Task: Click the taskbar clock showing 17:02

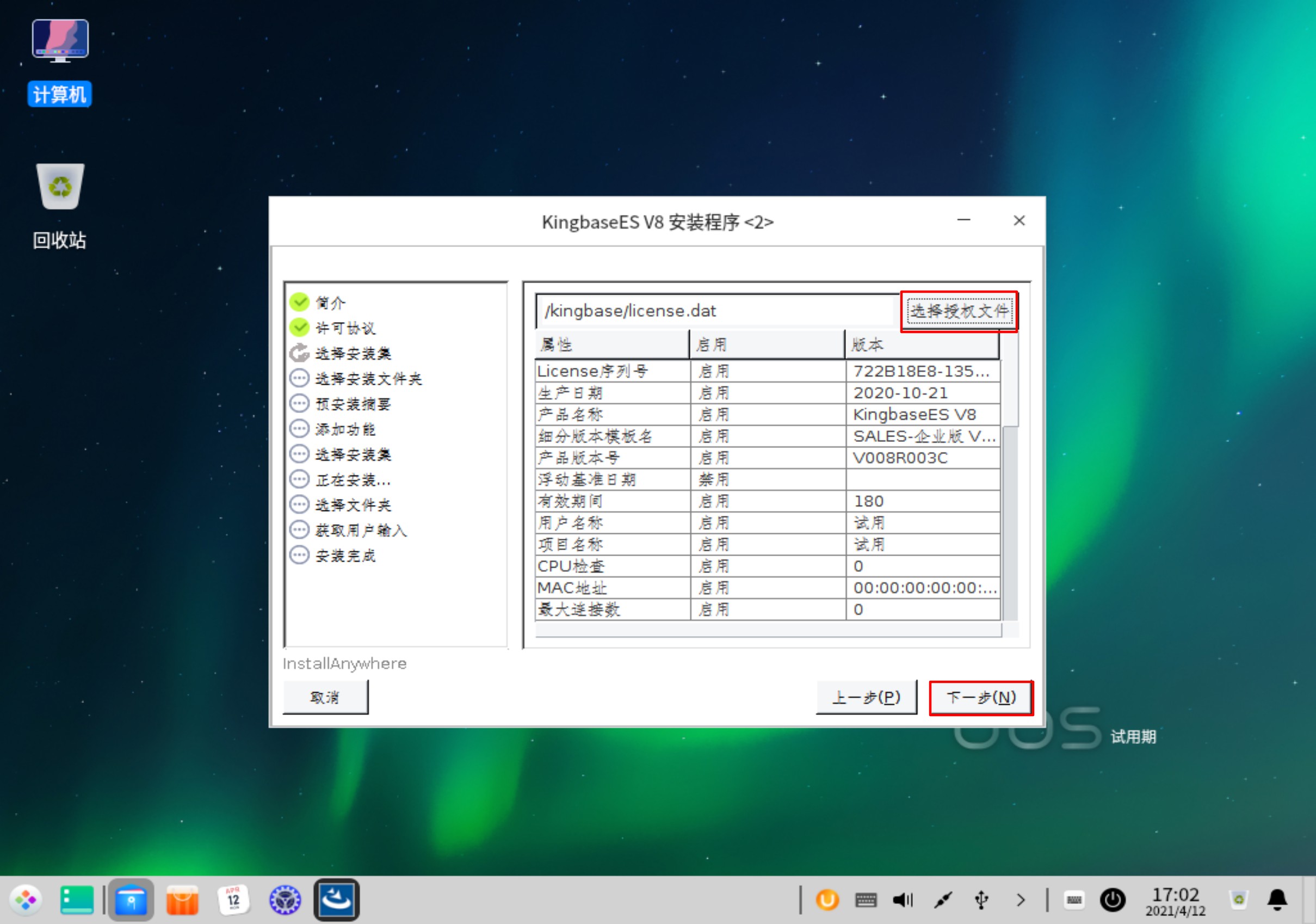Action: 1175,901
